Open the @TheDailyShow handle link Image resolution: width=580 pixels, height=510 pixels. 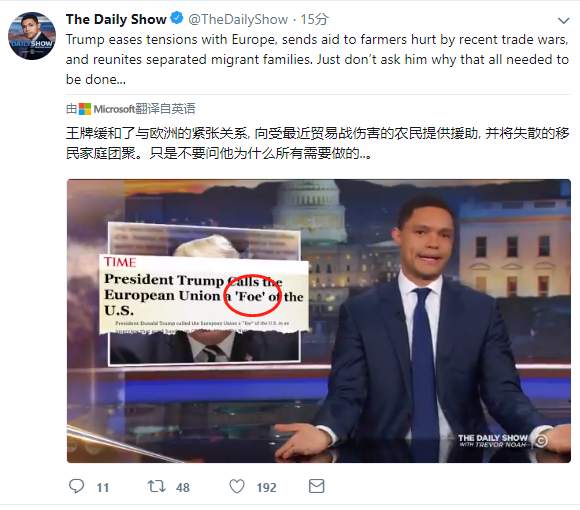pos(238,19)
